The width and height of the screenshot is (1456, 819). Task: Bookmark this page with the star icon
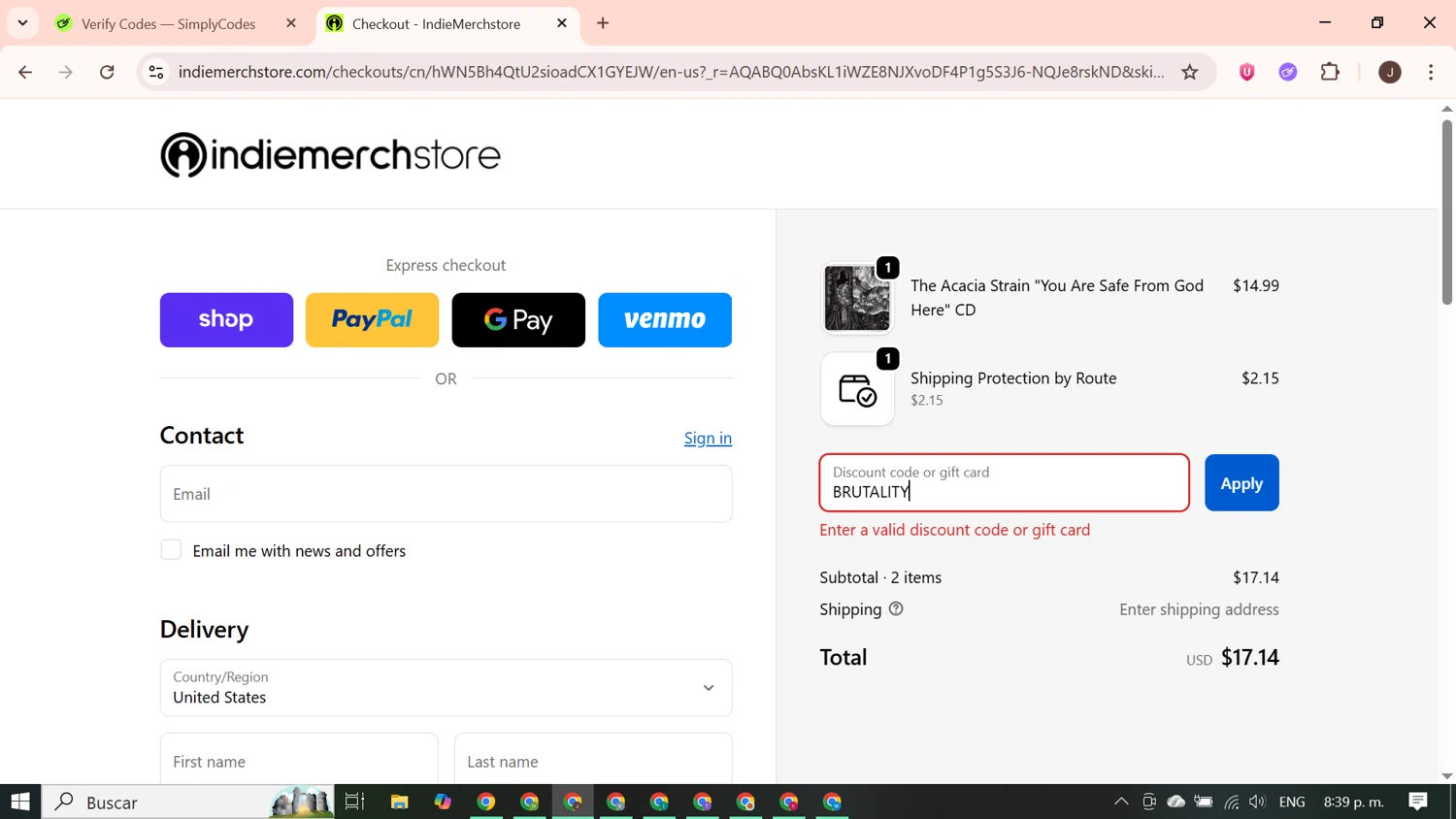1190,72
